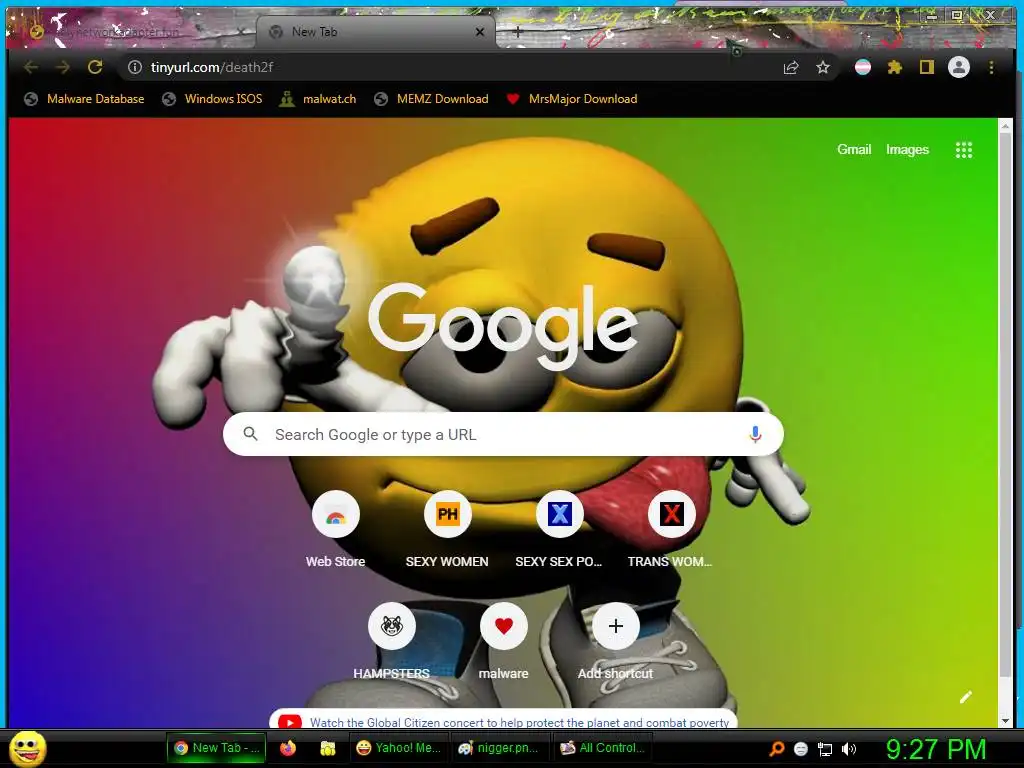Click the round face tray icon
This screenshot has height=768, width=1024.
pyautogui.click(x=801, y=749)
